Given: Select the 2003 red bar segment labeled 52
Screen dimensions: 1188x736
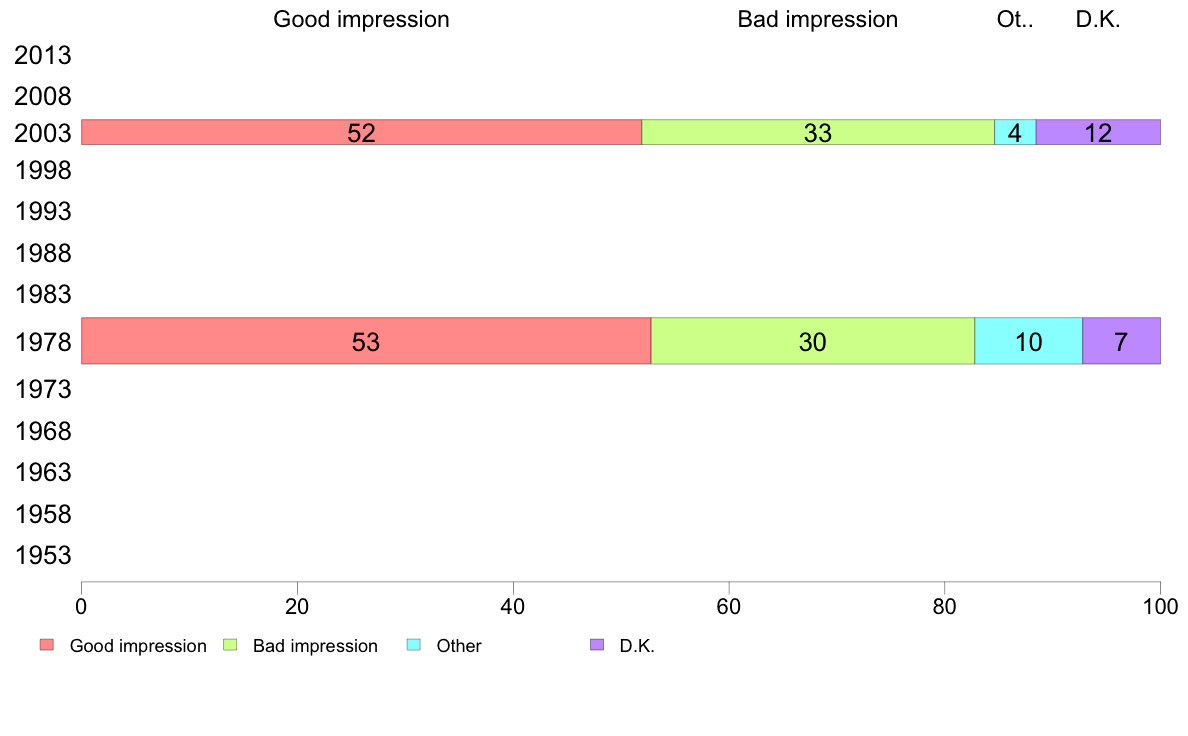Looking at the screenshot, I should point(361,132).
